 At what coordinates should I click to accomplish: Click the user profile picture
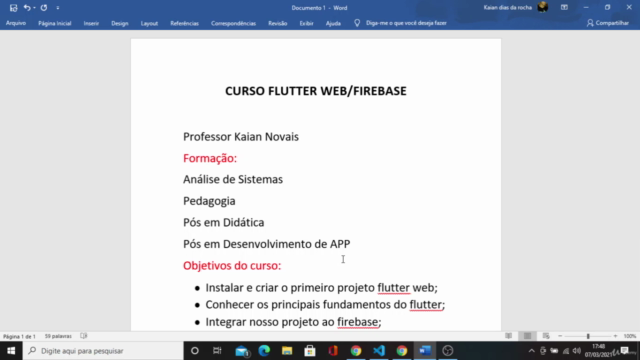point(543,7)
